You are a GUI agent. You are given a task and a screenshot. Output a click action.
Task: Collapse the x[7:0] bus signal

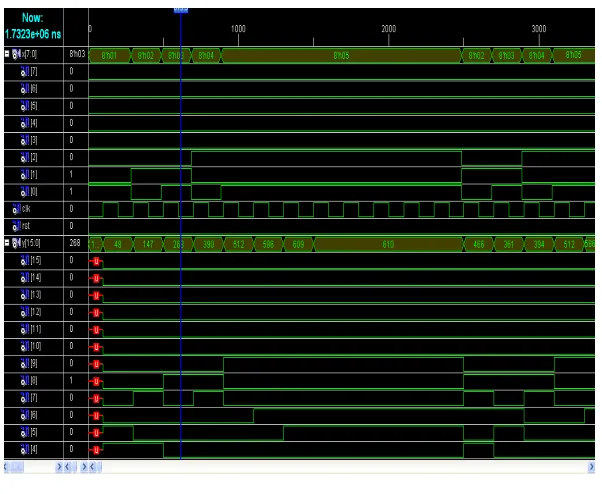tap(7, 54)
